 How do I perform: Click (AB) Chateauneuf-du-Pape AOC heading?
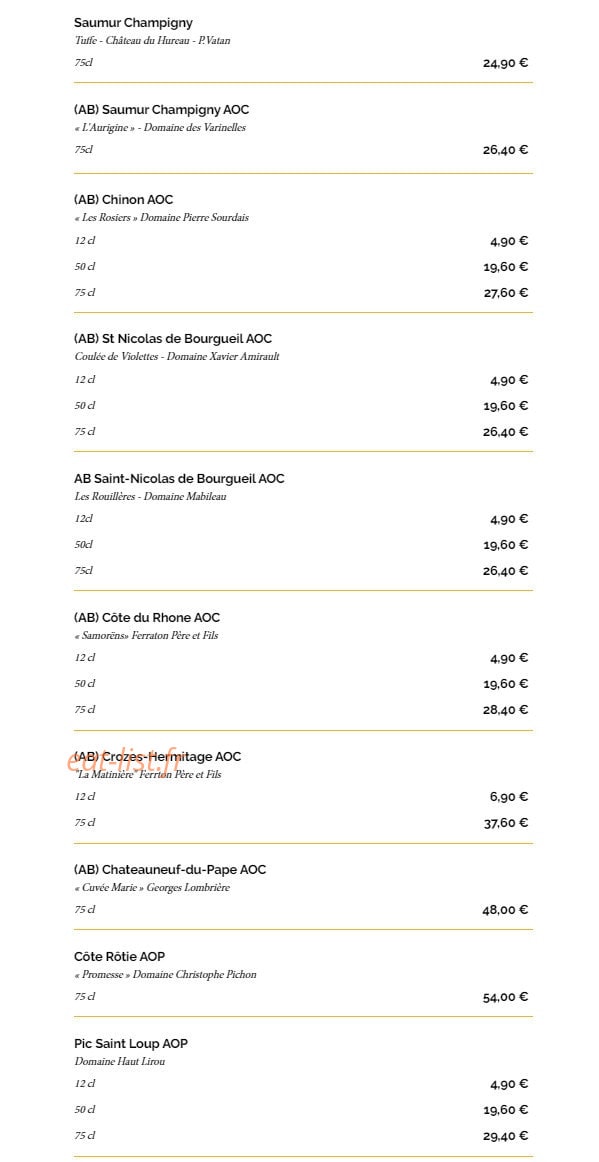point(170,869)
